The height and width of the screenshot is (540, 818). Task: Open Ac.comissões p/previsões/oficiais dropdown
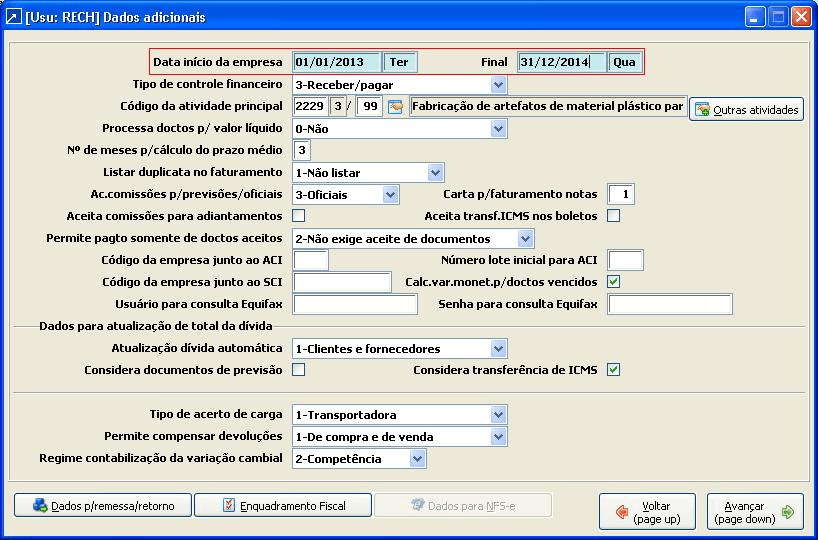(390, 195)
